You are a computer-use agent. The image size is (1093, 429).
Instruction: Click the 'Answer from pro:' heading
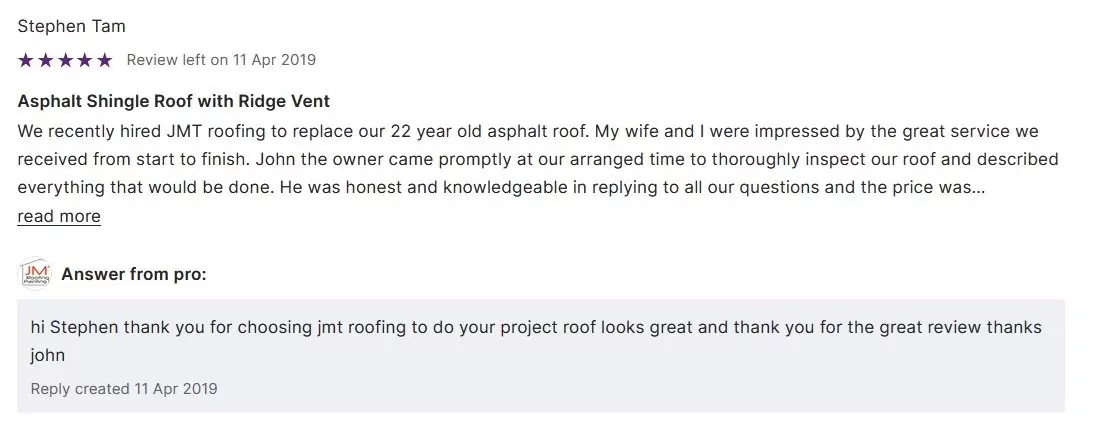134,274
